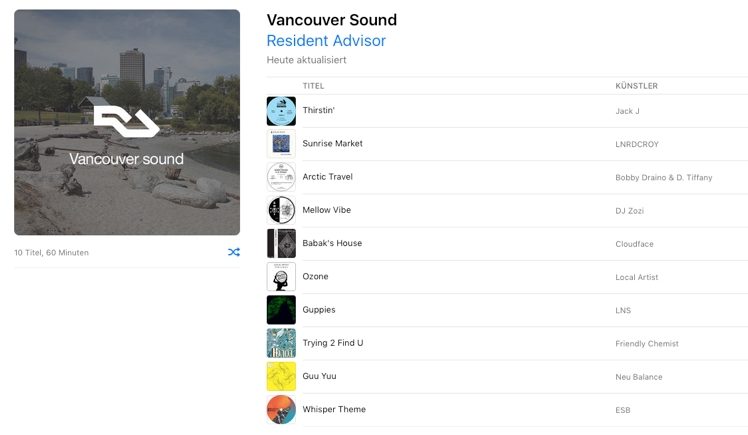This screenshot has height=435, width=748.
Task: Click the Vancouver Sound playlist cover artwork
Action: [x=127, y=123]
